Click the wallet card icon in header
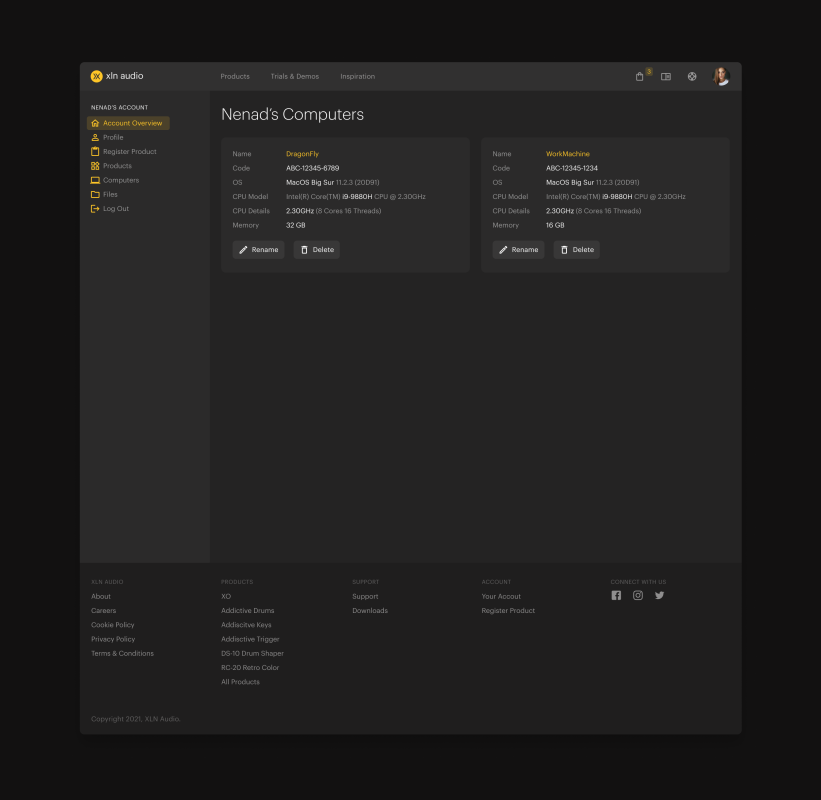Image resolution: width=821 pixels, height=800 pixels. click(x=666, y=77)
